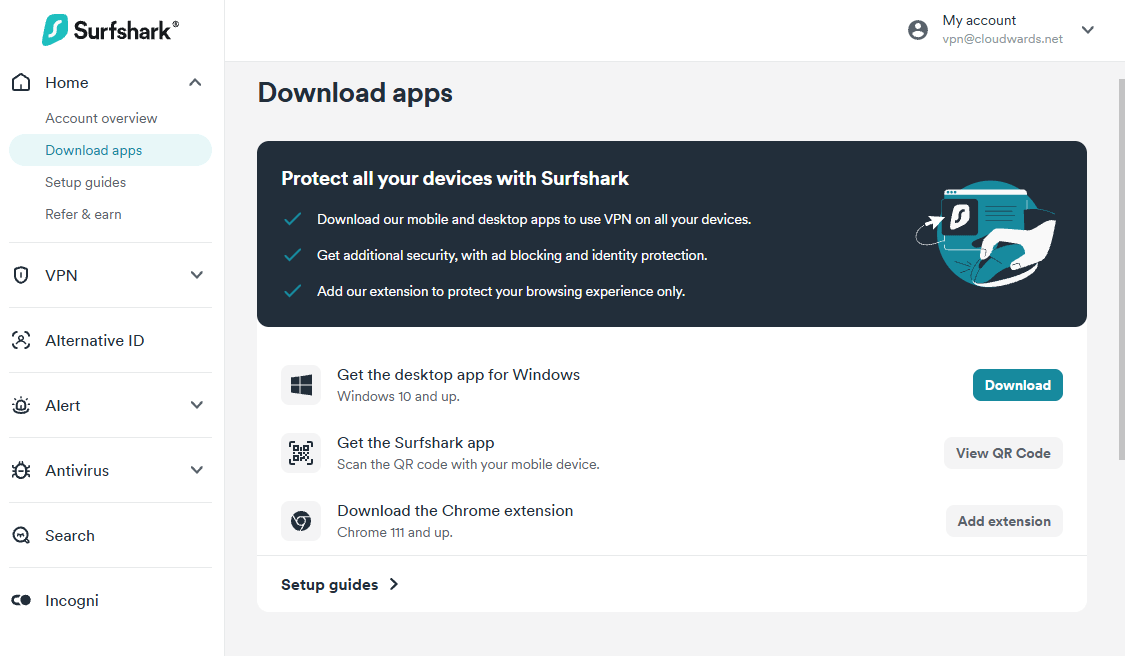
Task: Click 'Get the Surfshark app' text
Action: pos(416,443)
